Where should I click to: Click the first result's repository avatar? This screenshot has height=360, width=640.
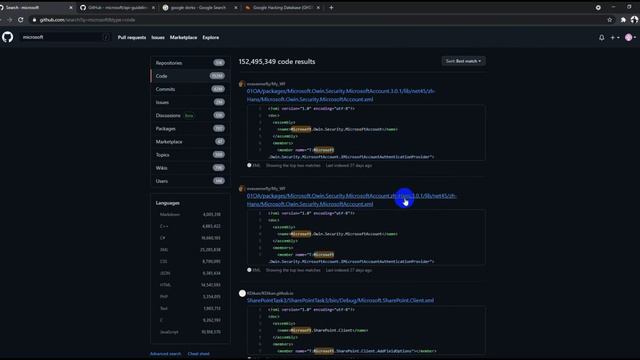pos(242,84)
